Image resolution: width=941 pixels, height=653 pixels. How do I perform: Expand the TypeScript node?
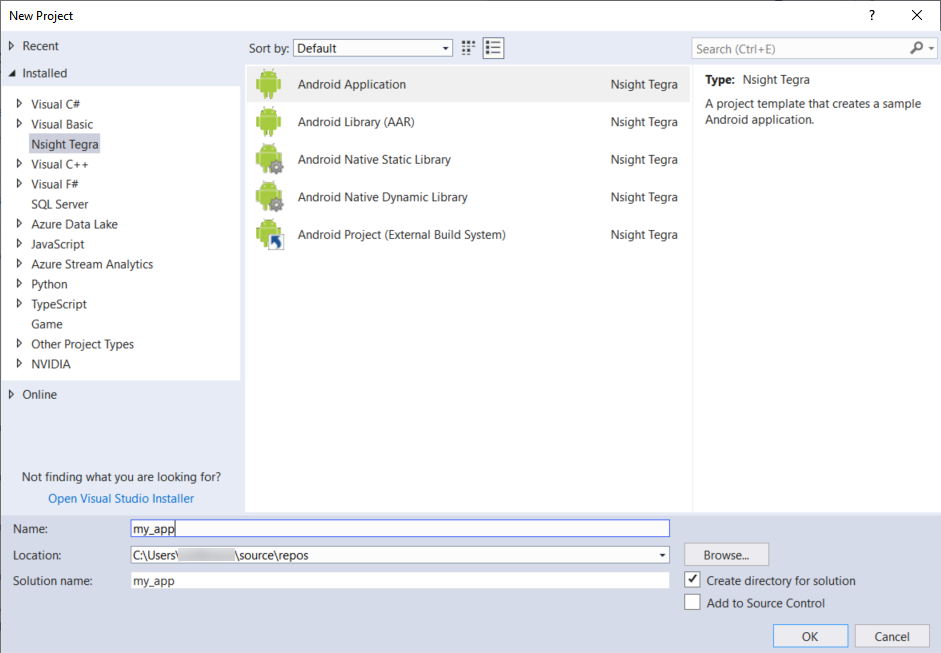click(19, 304)
